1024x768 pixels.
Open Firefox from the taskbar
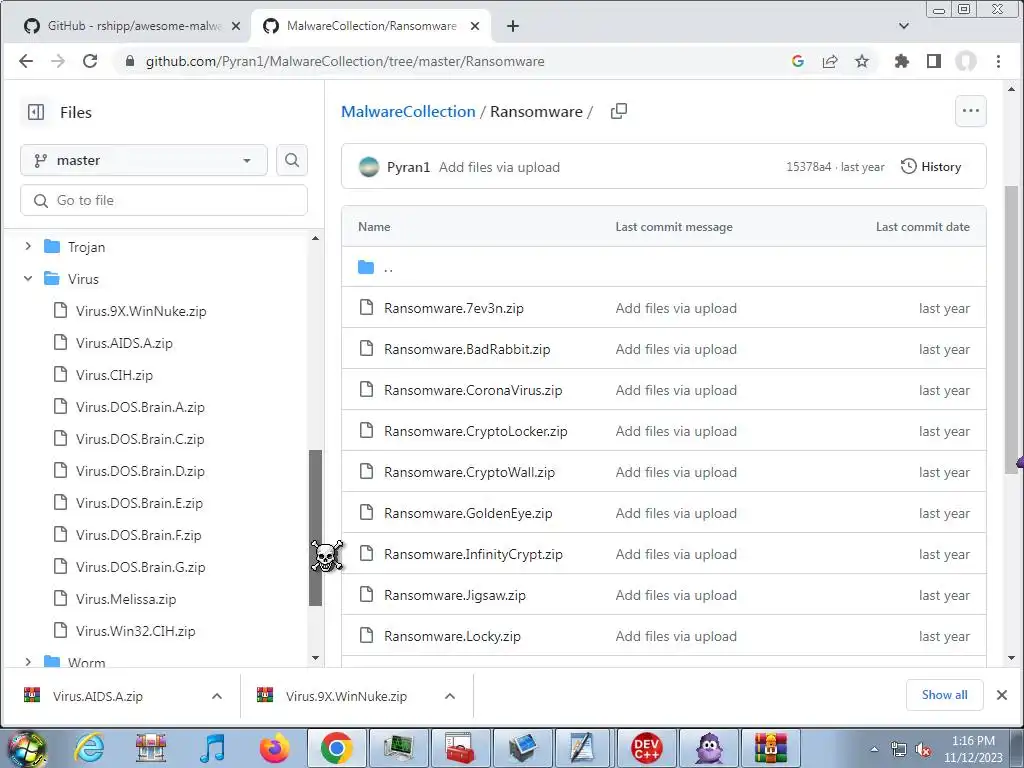(x=275, y=748)
